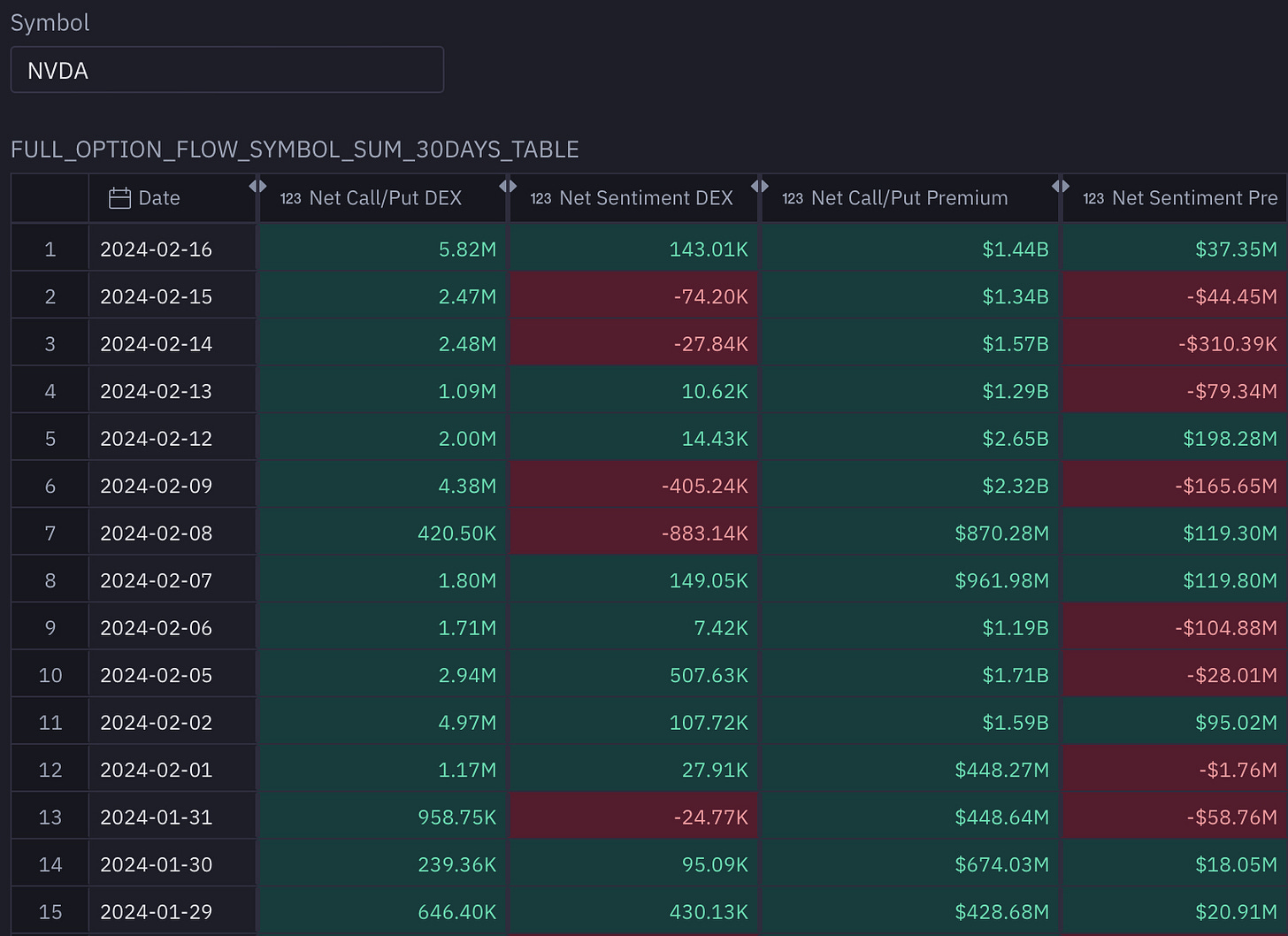Click the 430.13K Net Sentiment DEX cell

pos(634,912)
